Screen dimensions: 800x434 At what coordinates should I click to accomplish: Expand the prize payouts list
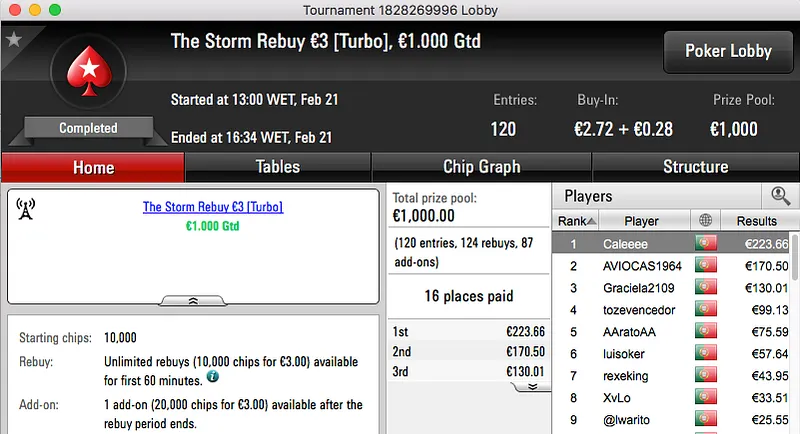[533, 386]
